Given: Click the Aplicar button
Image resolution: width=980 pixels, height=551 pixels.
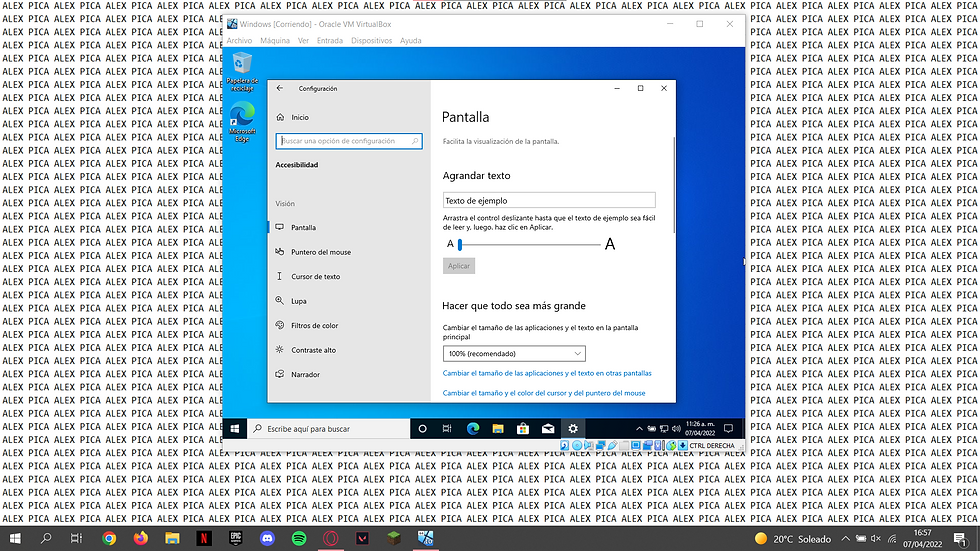Looking at the screenshot, I should tap(459, 266).
